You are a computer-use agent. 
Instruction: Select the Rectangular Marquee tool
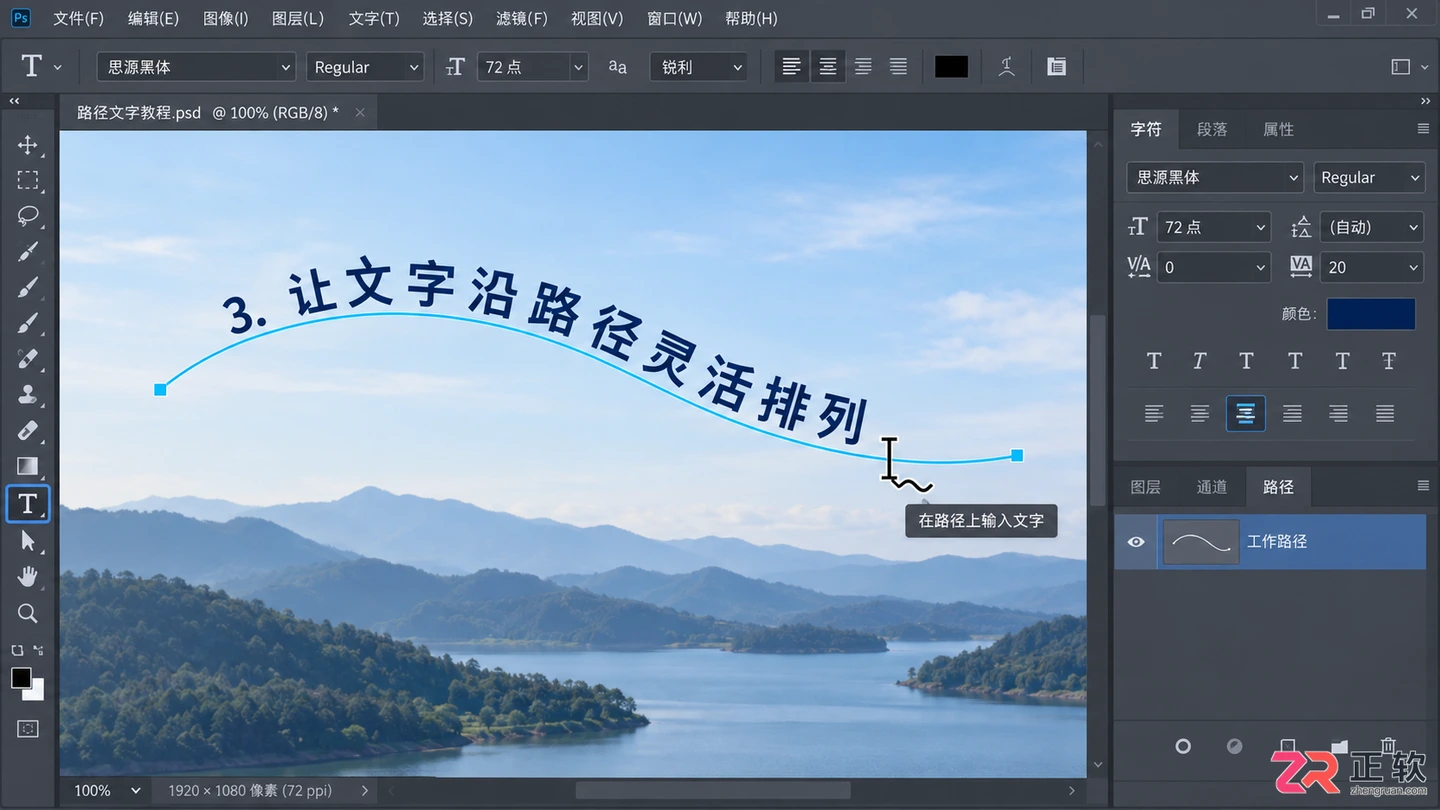[x=28, y=180]
